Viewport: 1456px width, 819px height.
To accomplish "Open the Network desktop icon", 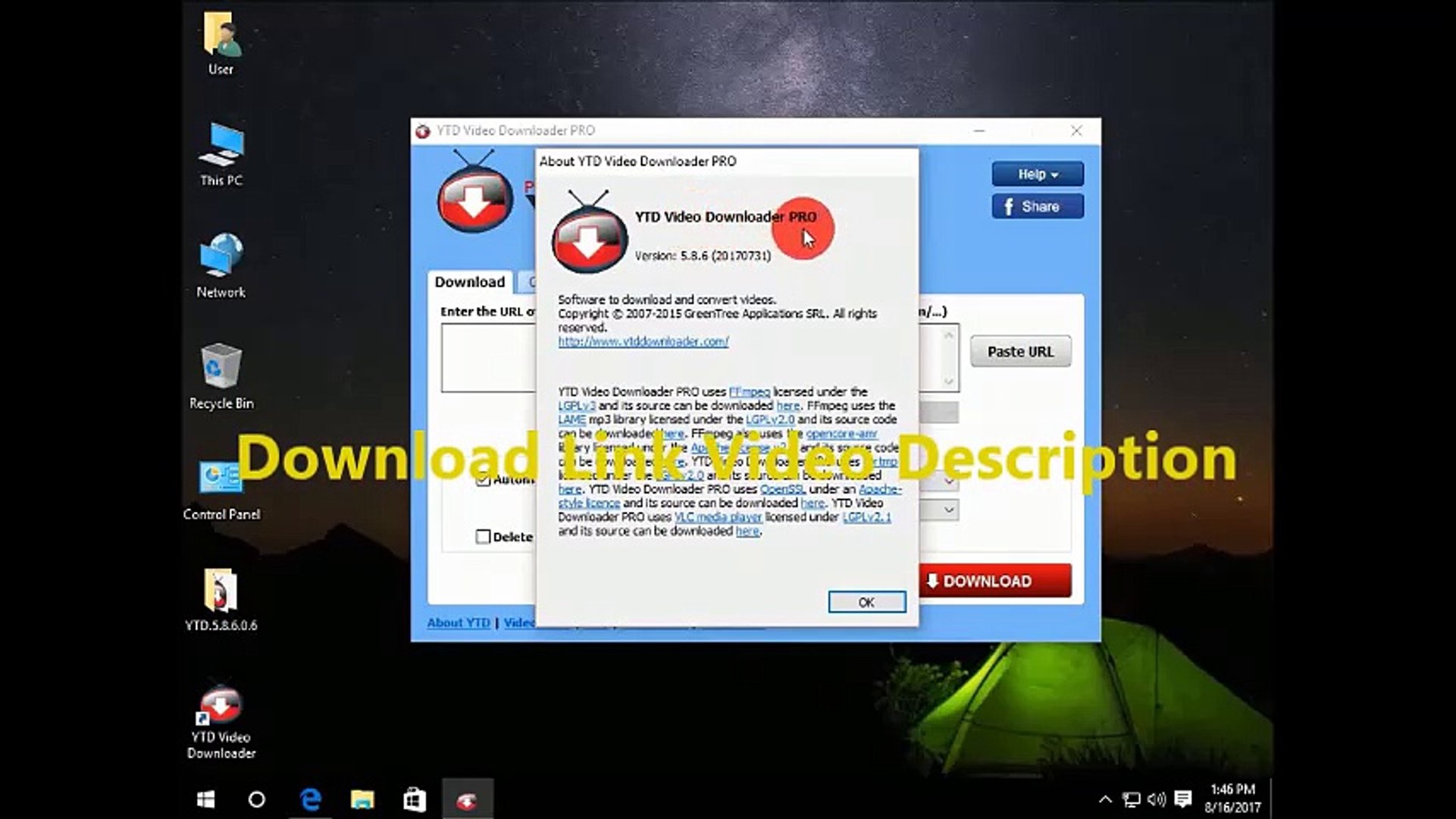I will click(x=221, y=266).
